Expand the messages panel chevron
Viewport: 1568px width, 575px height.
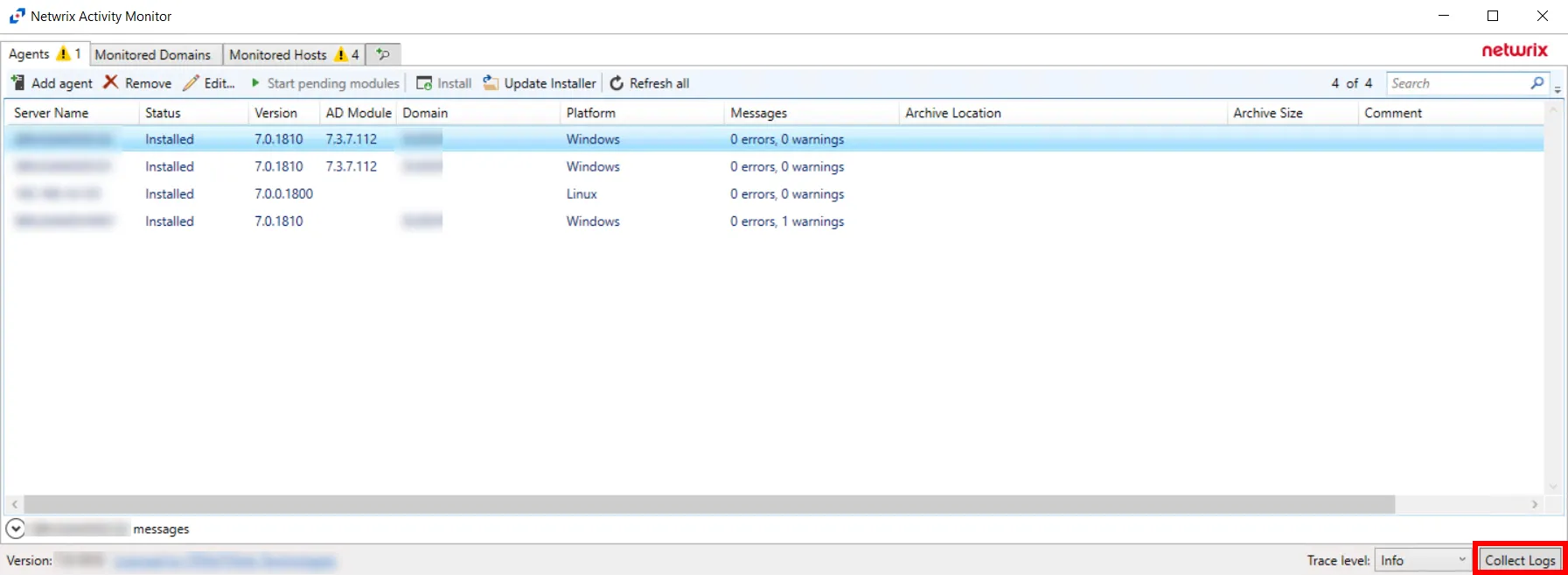click(x=15, y=529)
